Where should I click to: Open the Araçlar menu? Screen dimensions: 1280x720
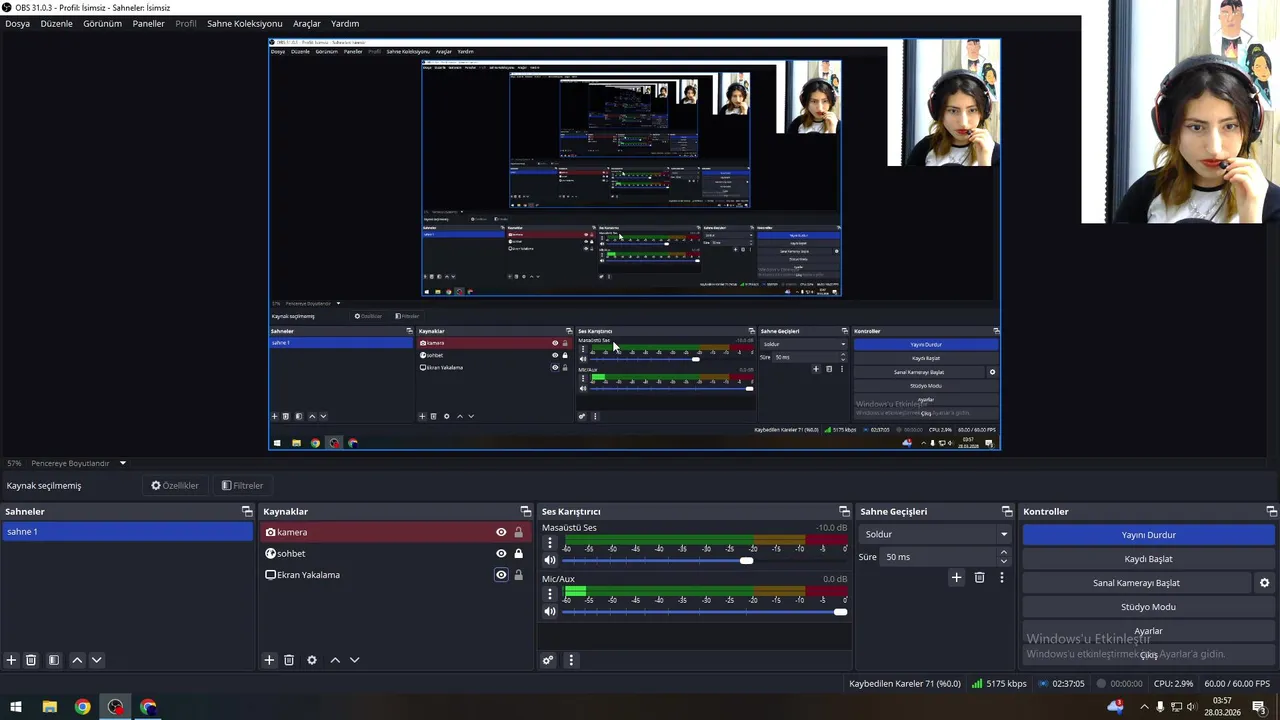[x=306, y=23]
